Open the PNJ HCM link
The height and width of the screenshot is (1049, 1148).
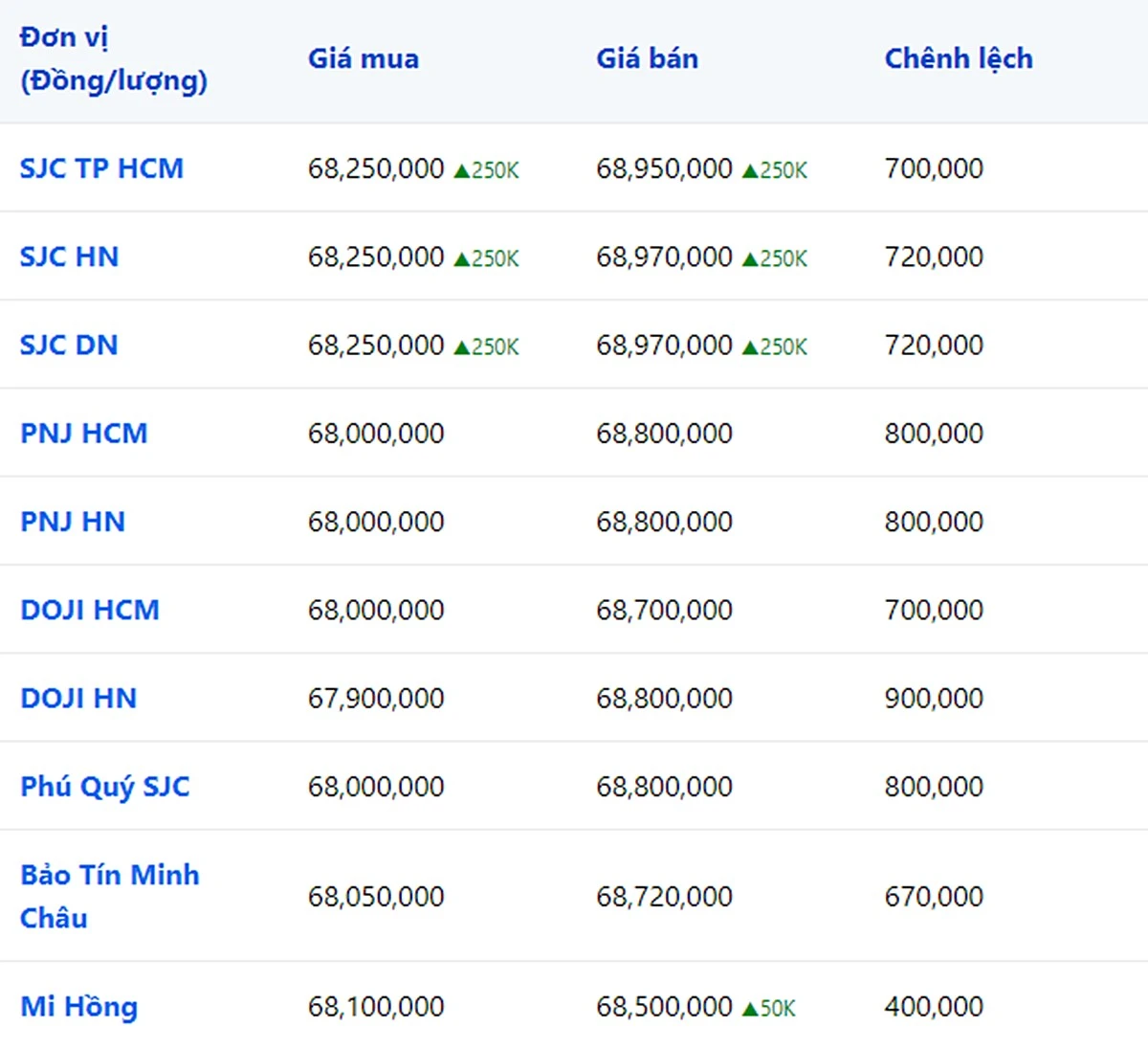point(84,433)
